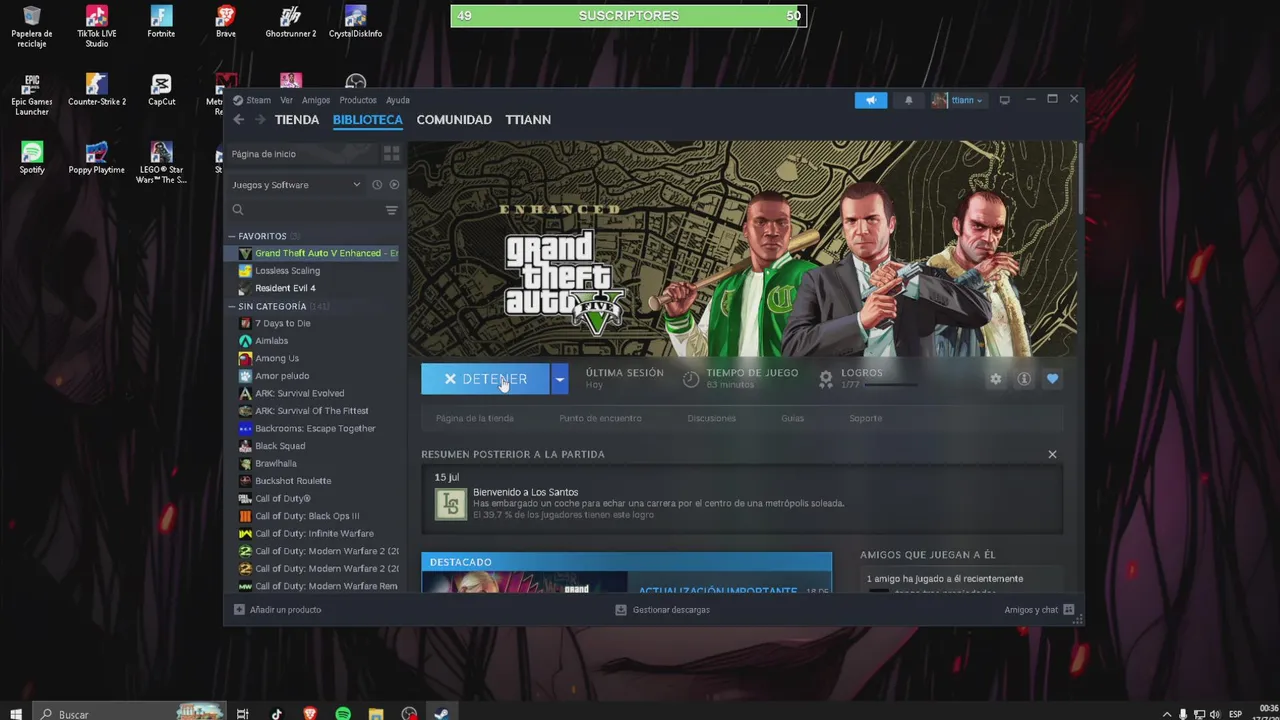Open game settings gear icon
The image size is (1280, 720).
(x=995, y=379)
